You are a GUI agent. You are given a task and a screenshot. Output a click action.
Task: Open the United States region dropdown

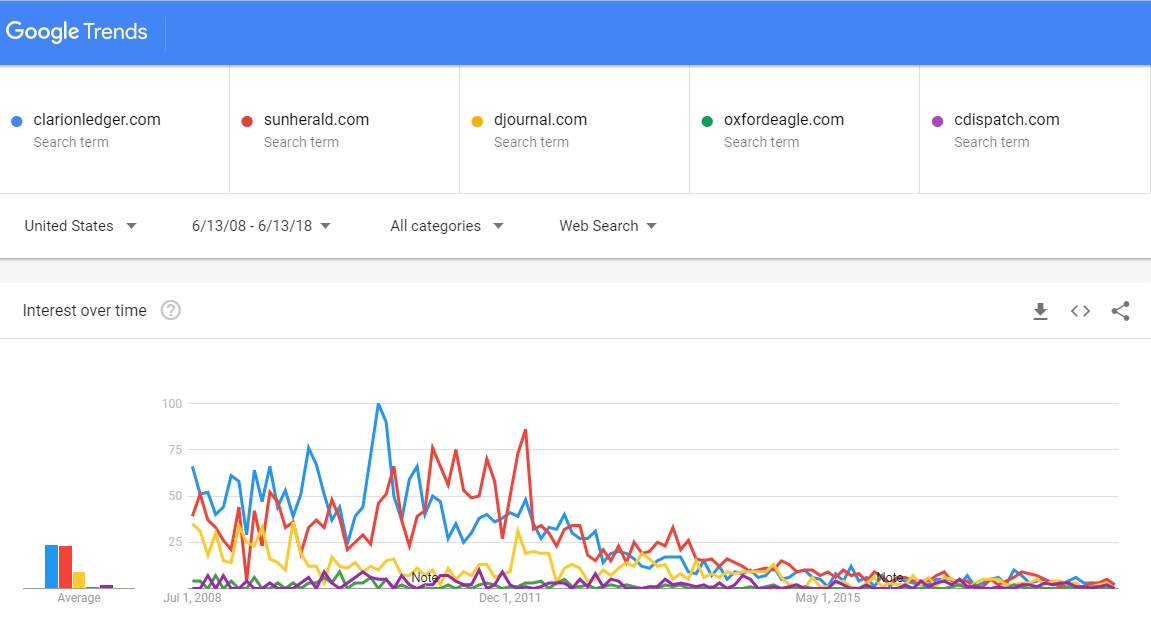(x=81, y=226)
